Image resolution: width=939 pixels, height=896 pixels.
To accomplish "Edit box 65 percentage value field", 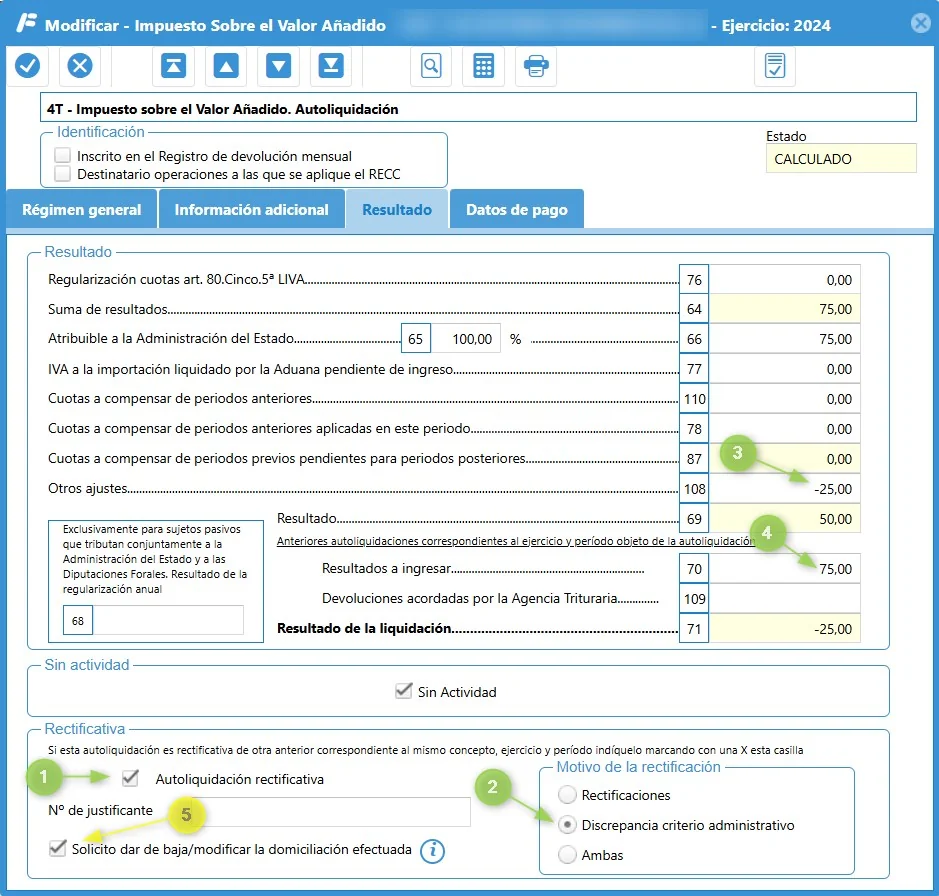I will click(x=466, y=339).
